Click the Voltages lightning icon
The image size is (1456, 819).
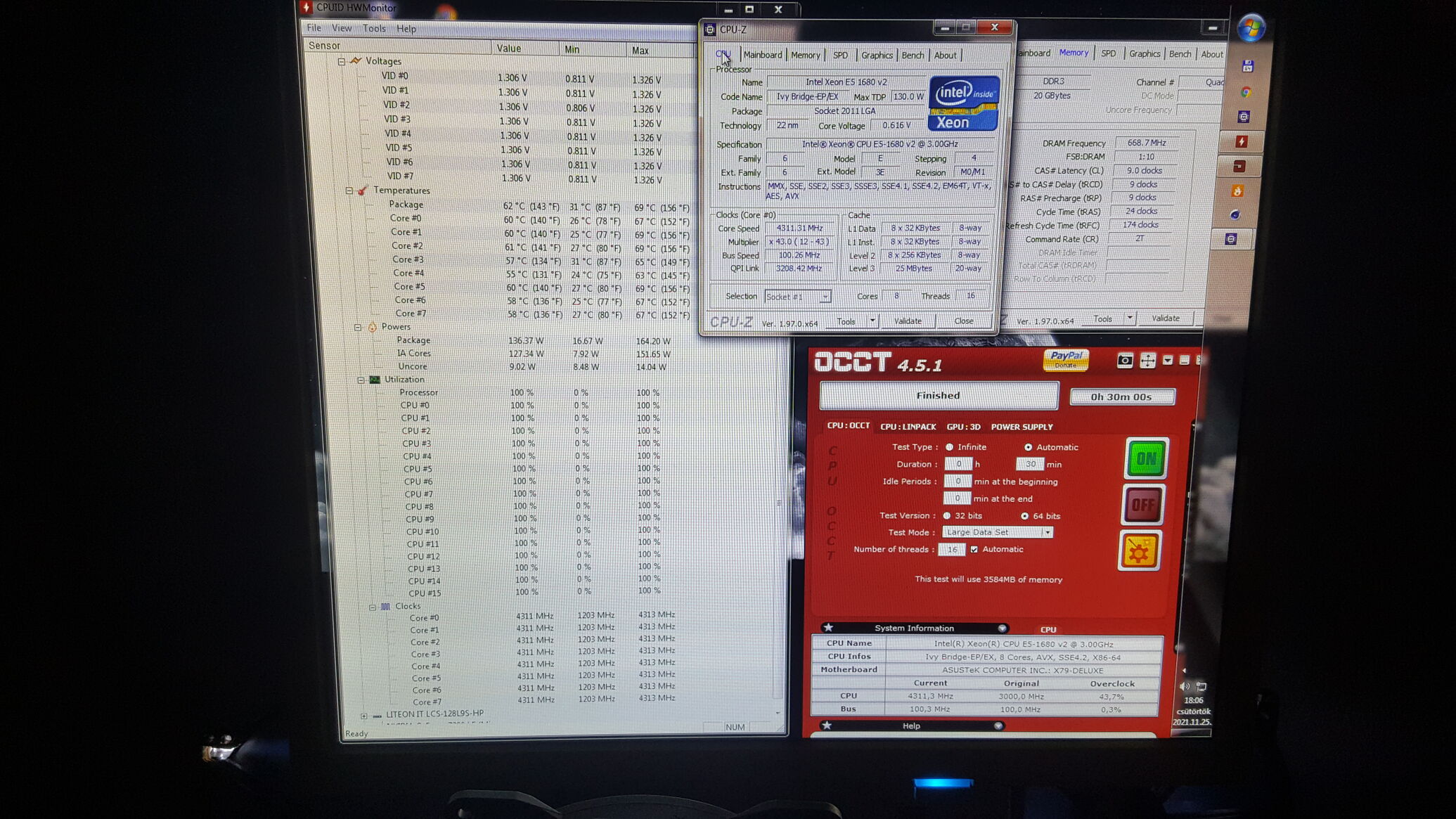click(356, 61)
